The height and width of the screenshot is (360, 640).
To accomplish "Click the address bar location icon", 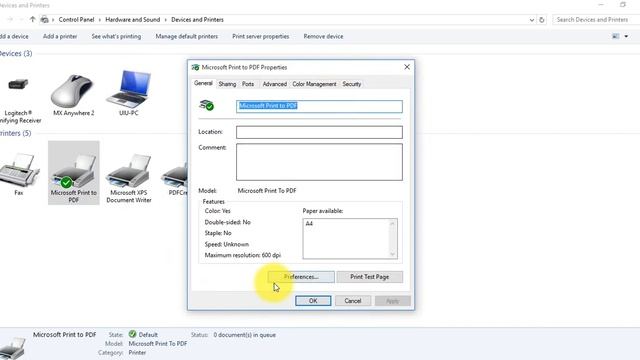I will pos(44,19).
